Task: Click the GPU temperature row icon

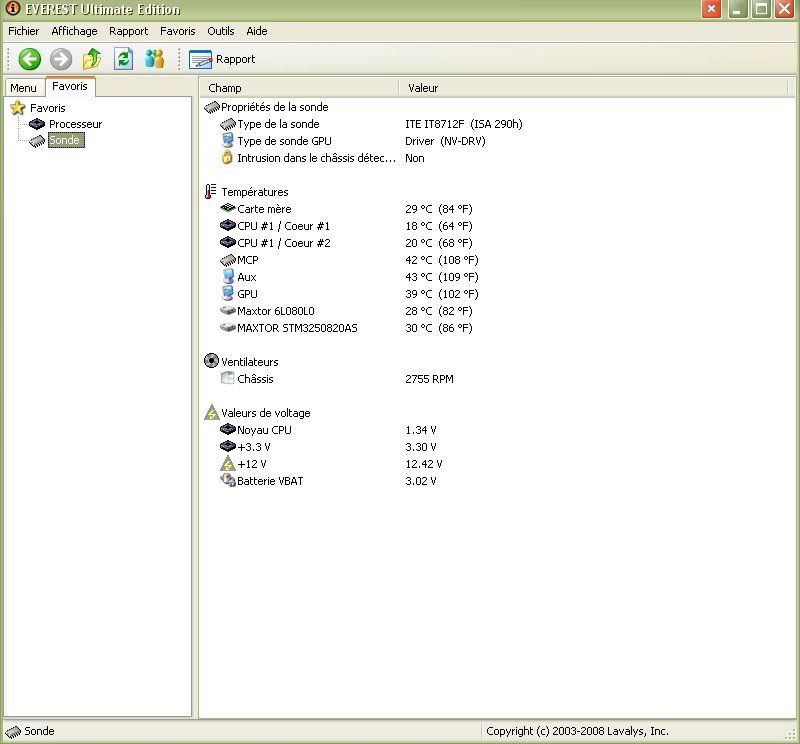Action: pyautogui.click(x=227, y=294)
